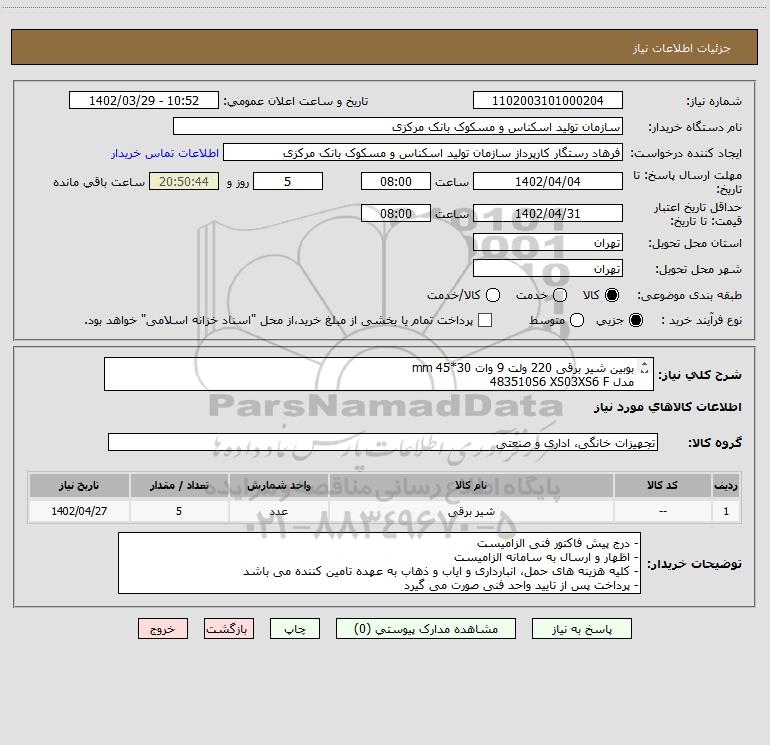Click the unit cell عدد
The height and width of the screenshot is (745, 770).
(x=278, y=511)
